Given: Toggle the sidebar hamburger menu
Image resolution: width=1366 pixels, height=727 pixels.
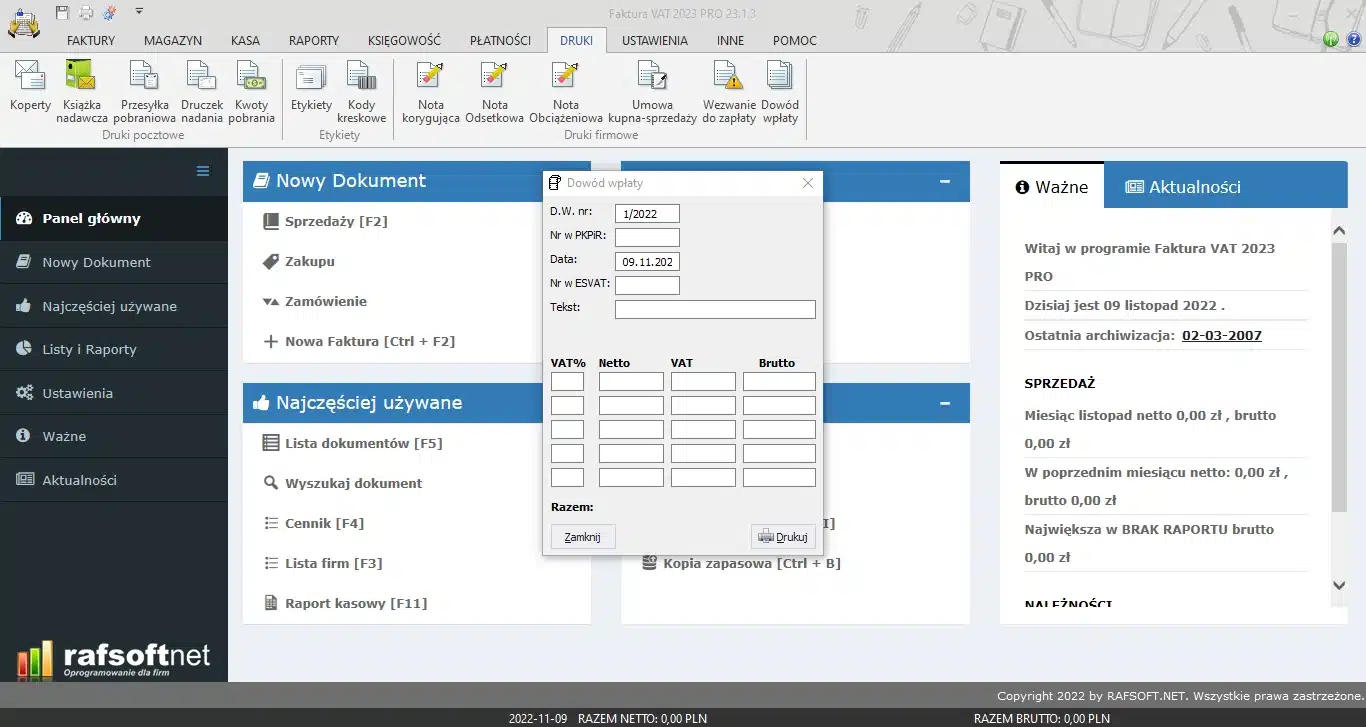Looking at the screenshot, I should point(203,171).
